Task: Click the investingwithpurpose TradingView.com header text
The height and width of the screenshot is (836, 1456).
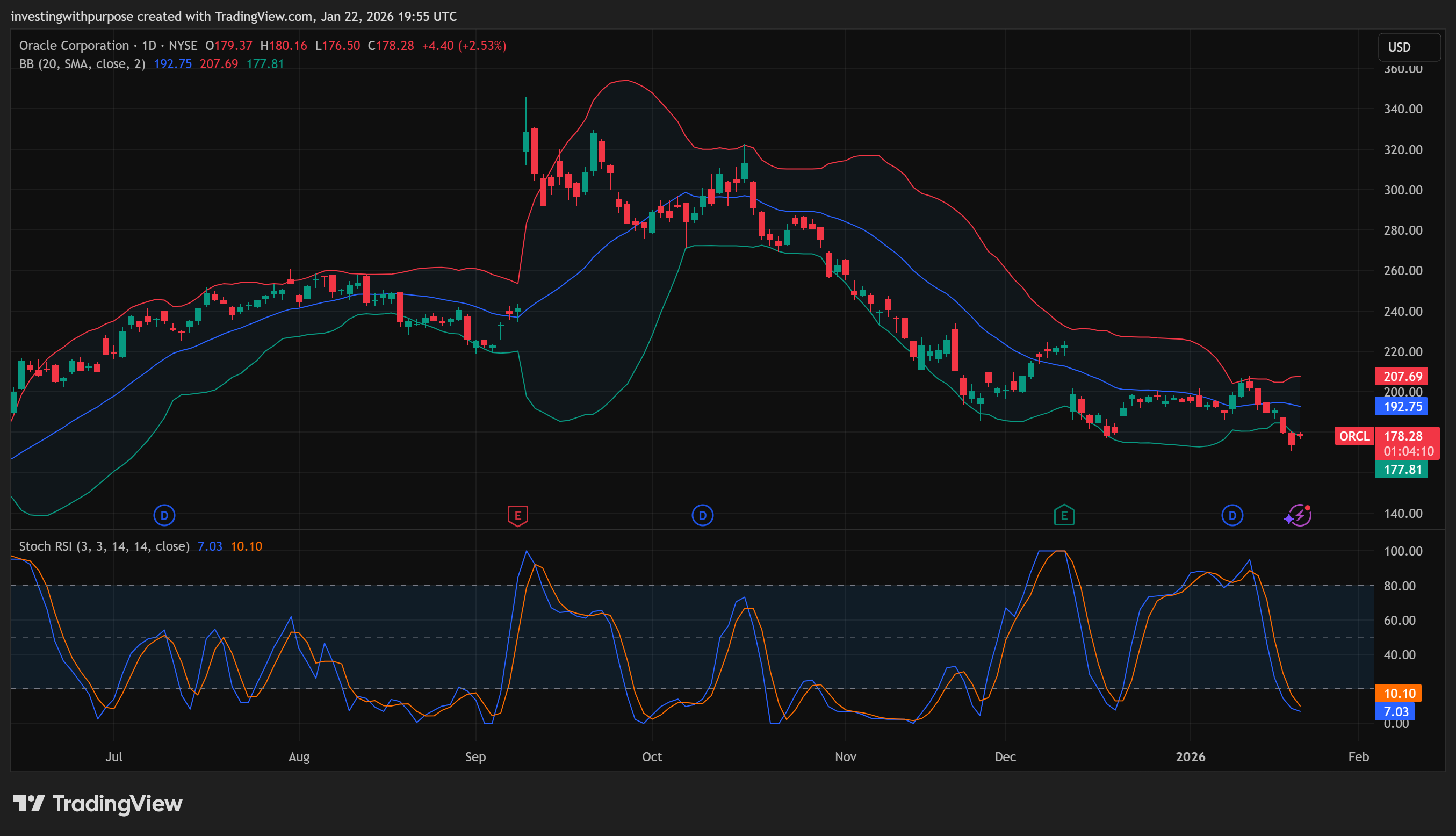Action: point(234,16)
